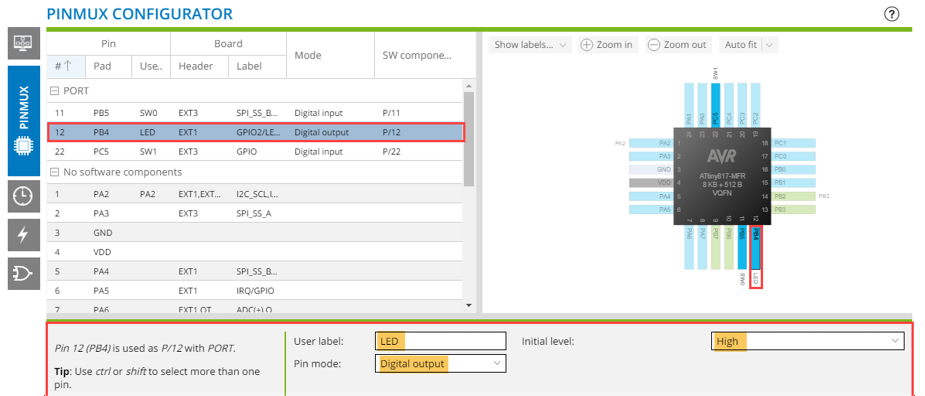
Task: Click the Auto fit button
Action: click(x=741, y=45)
